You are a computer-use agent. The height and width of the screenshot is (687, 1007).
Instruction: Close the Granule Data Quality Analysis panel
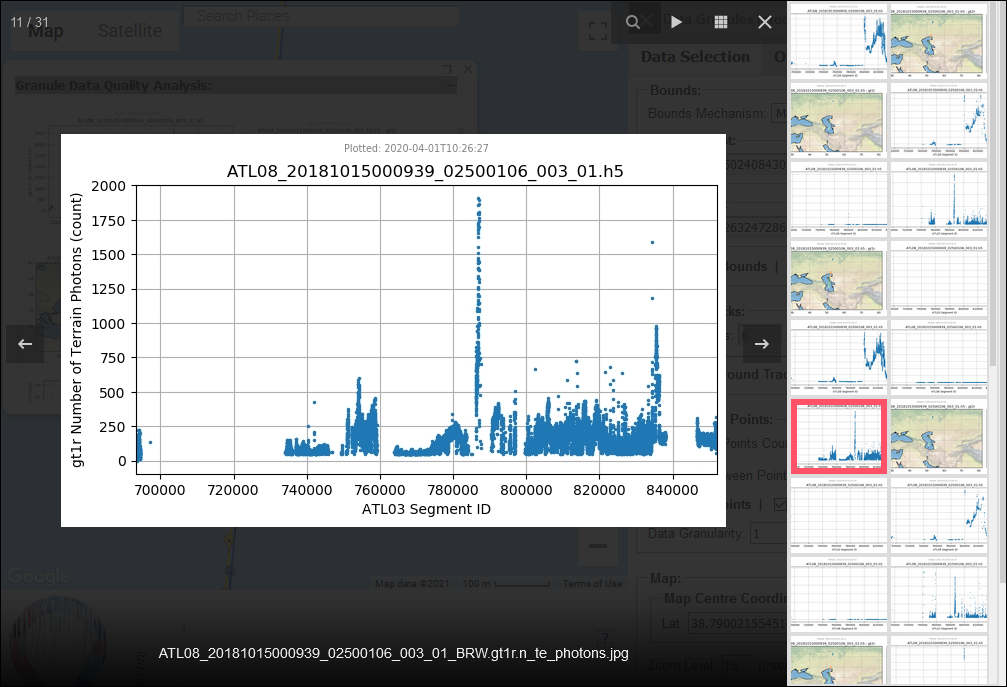468,69
